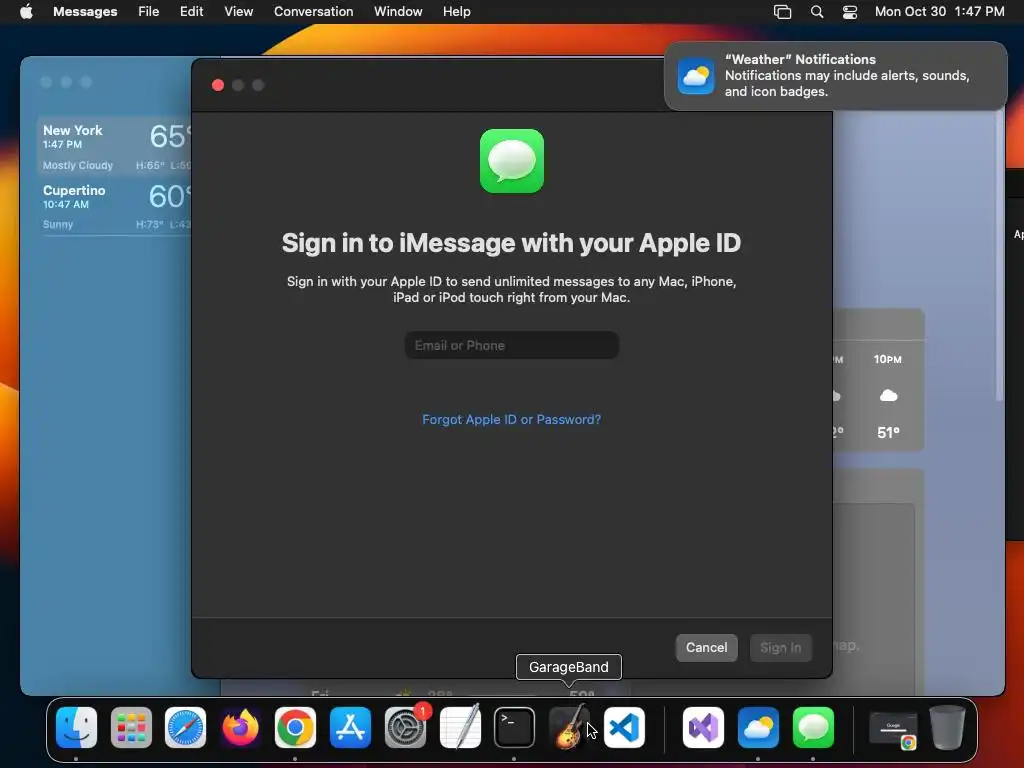
Task: Click the Weather Notifications banner
Action: coord(835,76)
